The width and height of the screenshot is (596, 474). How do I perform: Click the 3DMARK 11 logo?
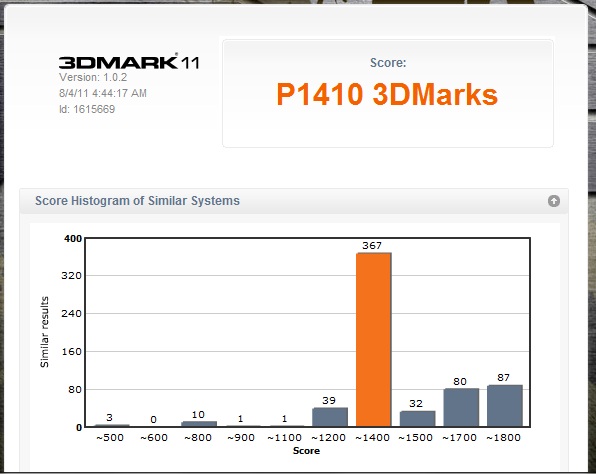[129, 62]
